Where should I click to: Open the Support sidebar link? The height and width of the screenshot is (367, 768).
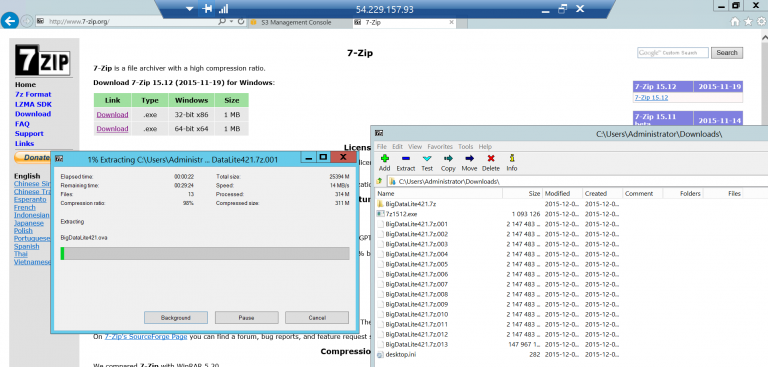tap(29, 133)
